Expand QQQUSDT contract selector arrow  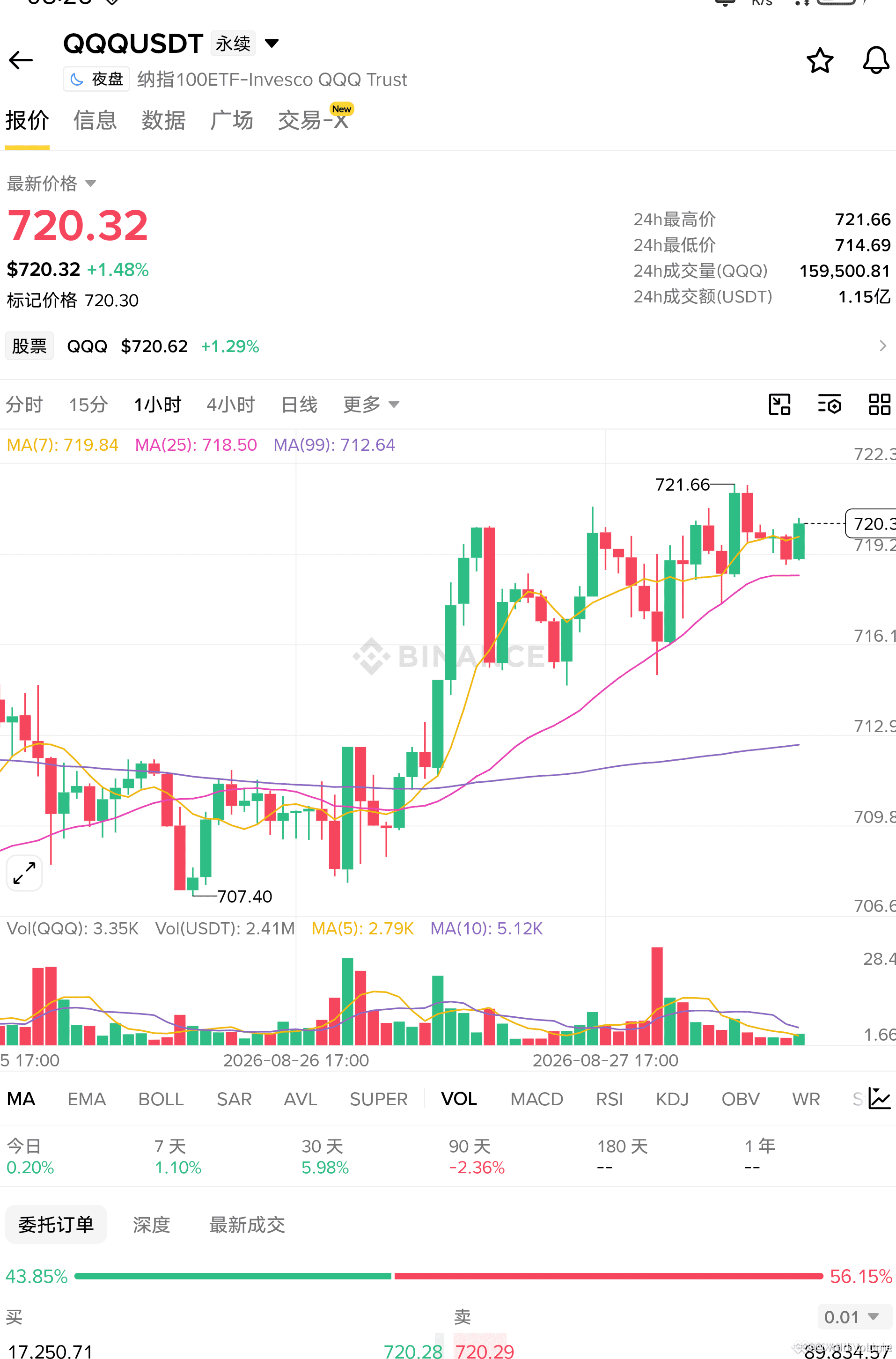(x=272, y=43)
